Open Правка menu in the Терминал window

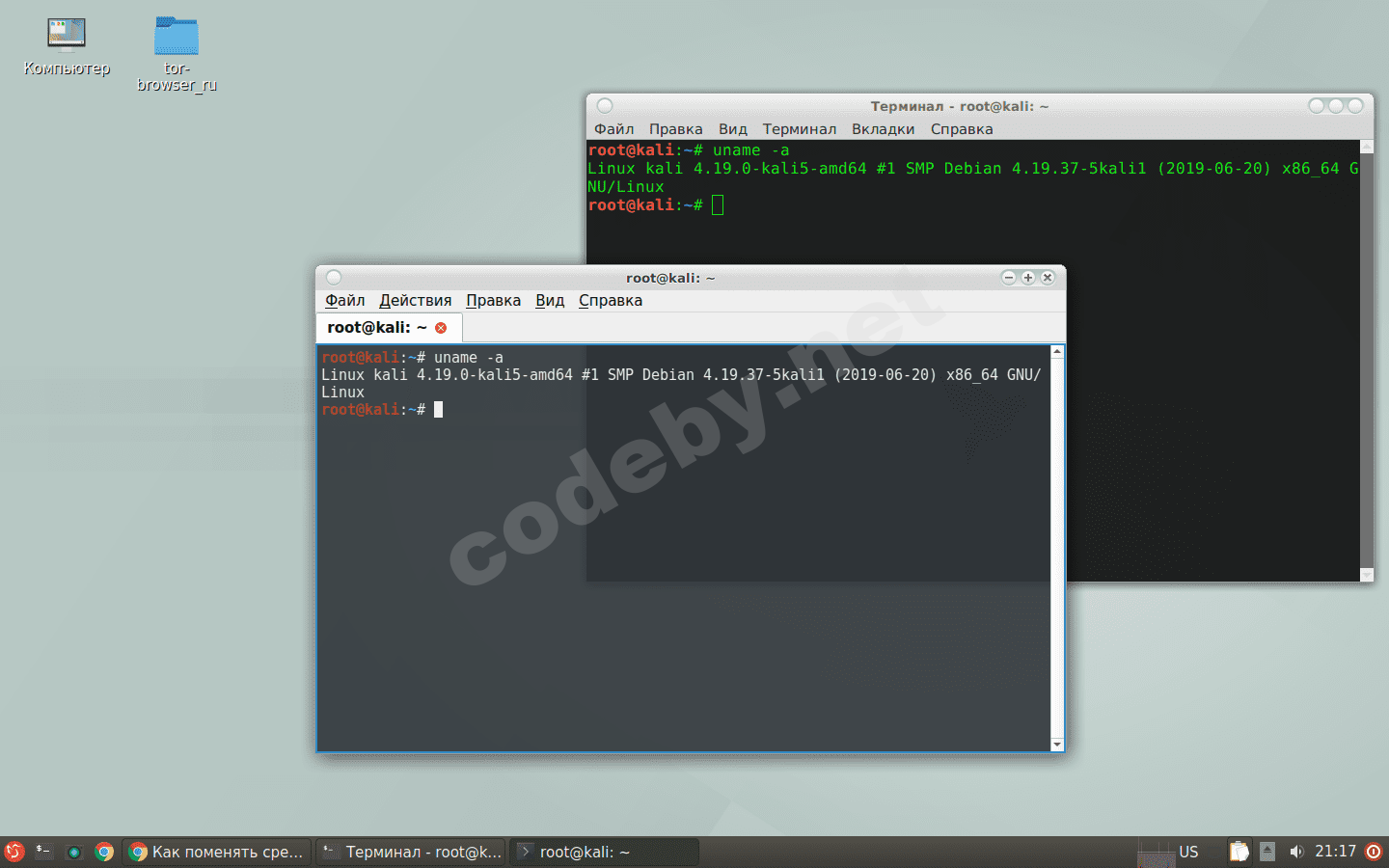coord(675,129)
